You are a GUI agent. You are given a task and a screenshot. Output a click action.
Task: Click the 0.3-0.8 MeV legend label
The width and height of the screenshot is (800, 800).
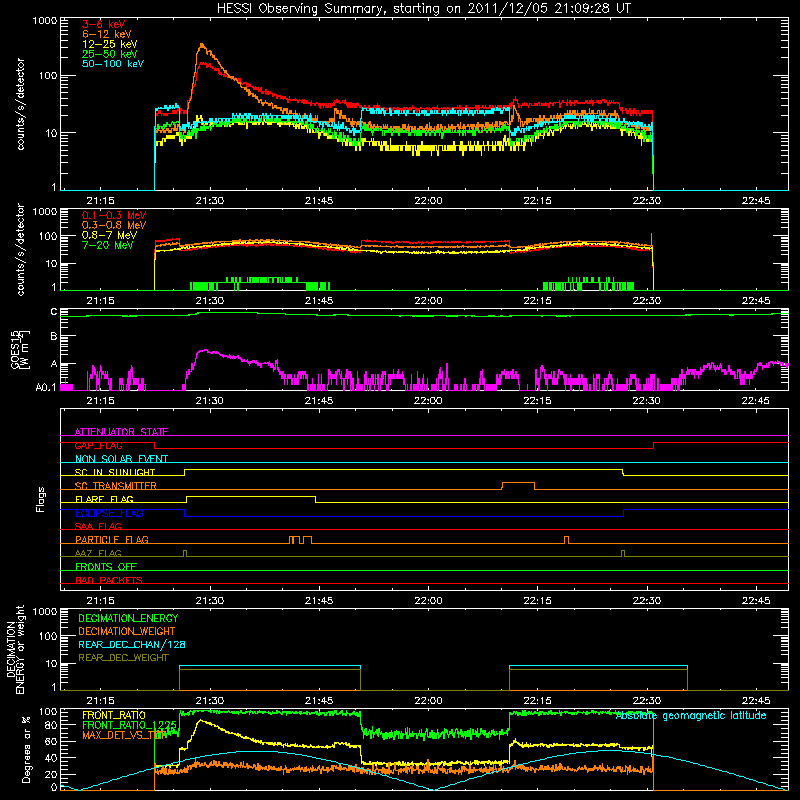tap(114, 225)
